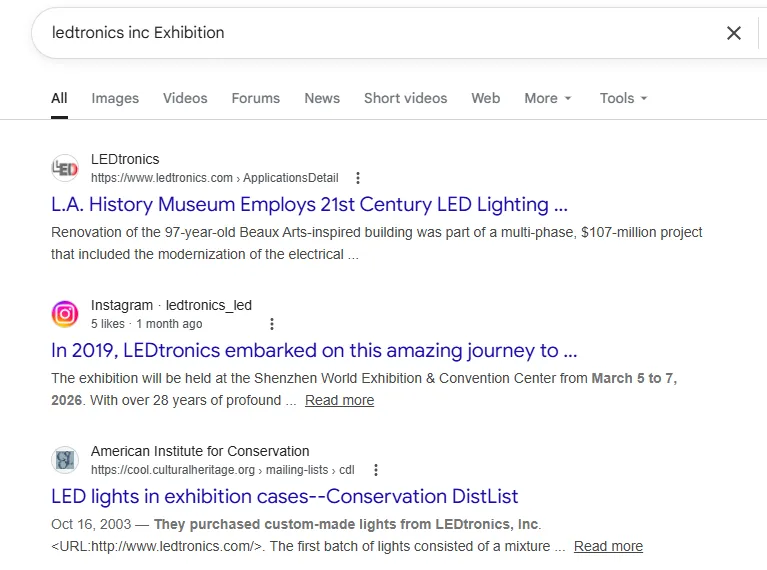Open the Short videos tab
The image size is (767, 570).
[x=405, y=98]
